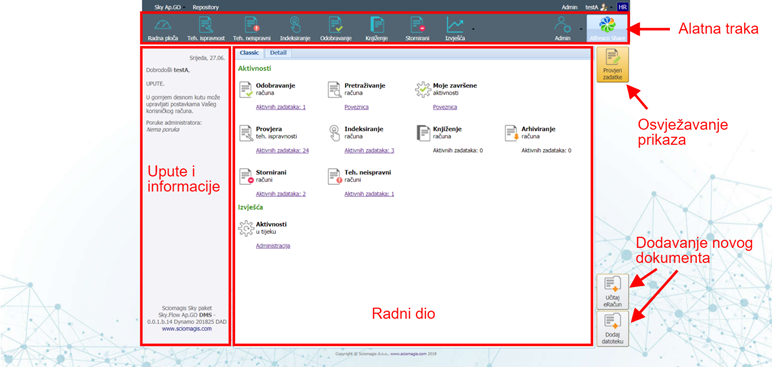Click the Aktivnosti section heading
772x367 pixels.
(254, 68)
